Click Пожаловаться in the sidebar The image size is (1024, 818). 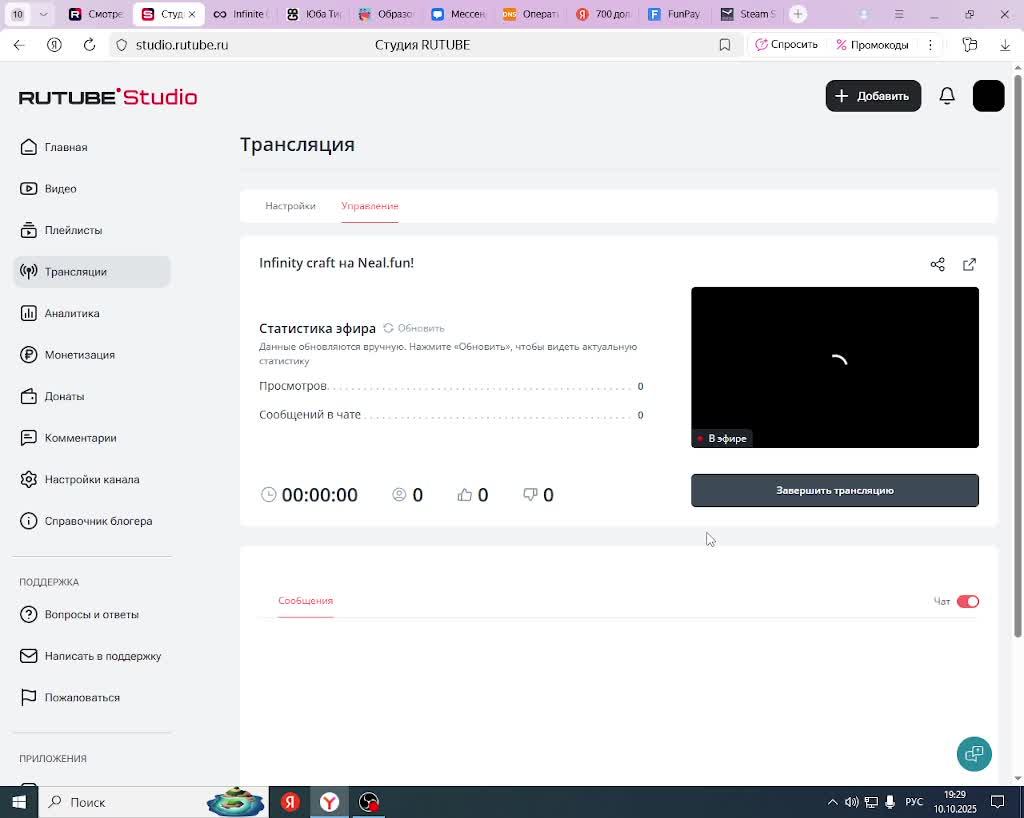point(70,697)
